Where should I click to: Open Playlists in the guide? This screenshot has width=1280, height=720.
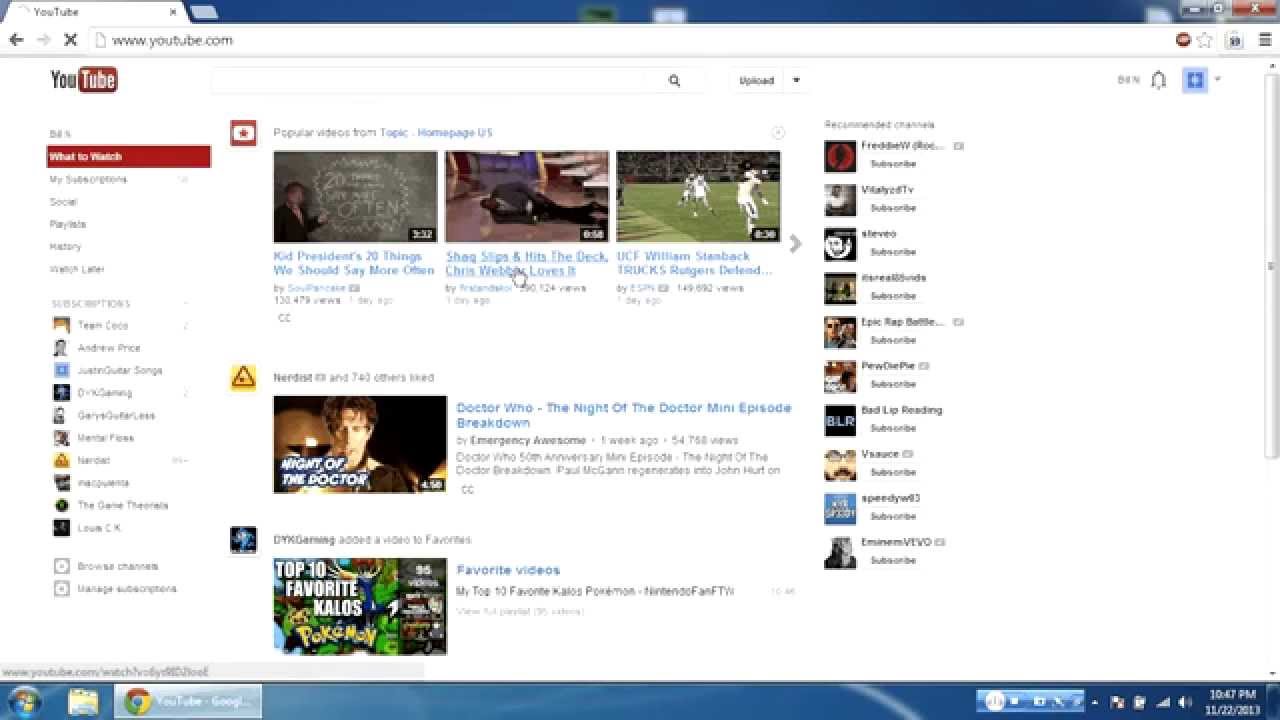68,224
